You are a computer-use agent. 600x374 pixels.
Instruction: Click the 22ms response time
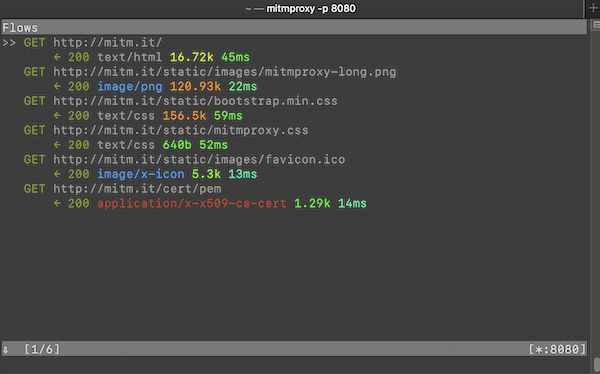pos(243,87)
